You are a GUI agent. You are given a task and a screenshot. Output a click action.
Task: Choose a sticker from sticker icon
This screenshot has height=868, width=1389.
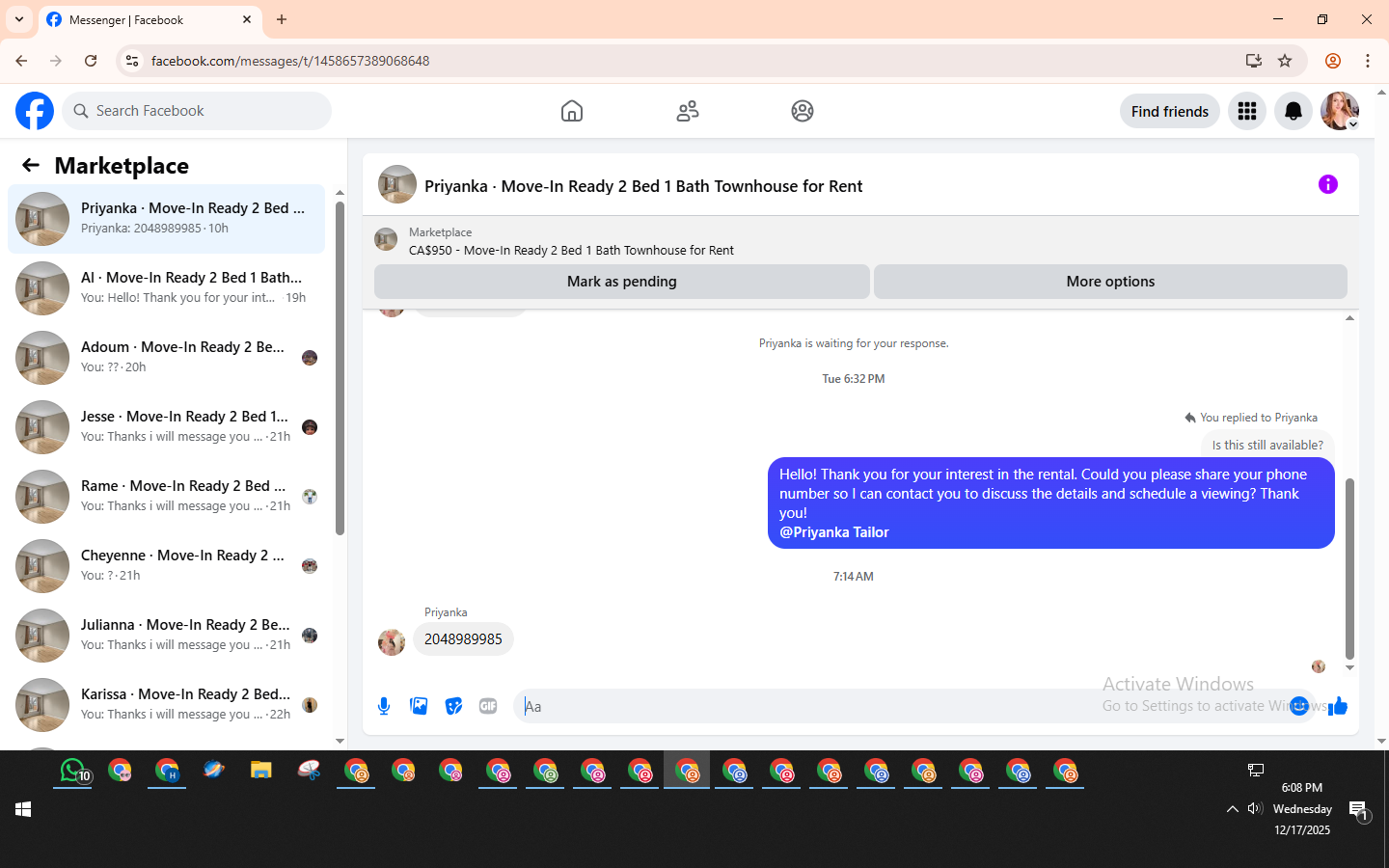[453, 706]
